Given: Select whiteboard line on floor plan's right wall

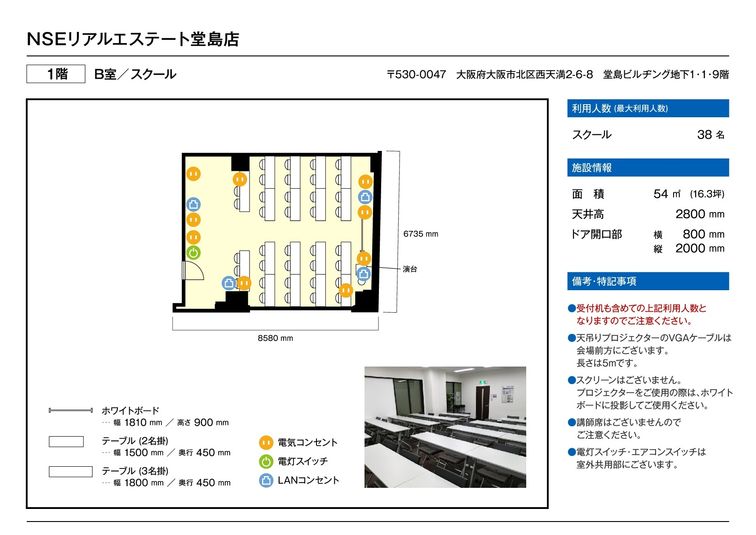Looking at the screenshot, I should (363, 235).
